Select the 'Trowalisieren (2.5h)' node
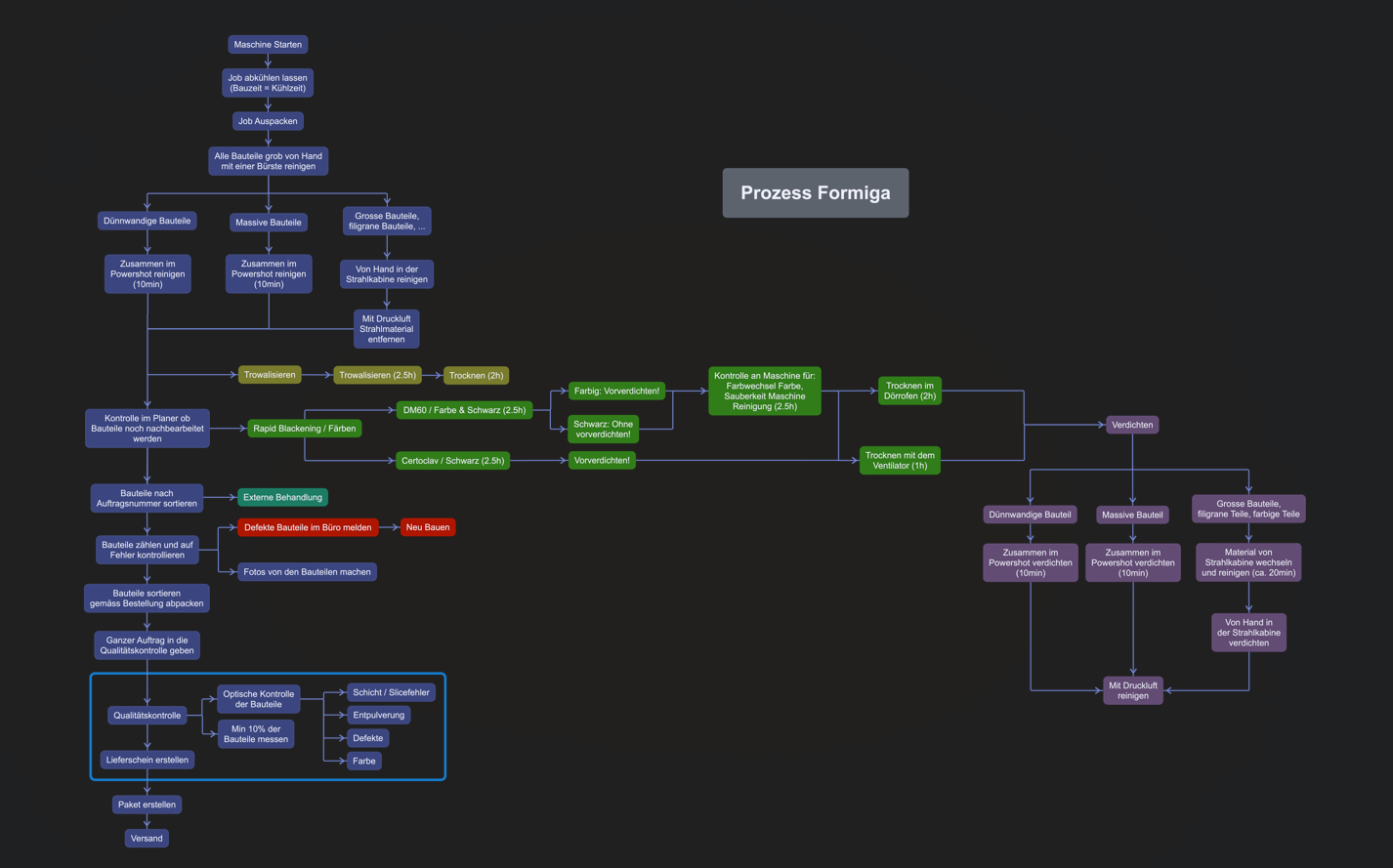Image resolution: width=1393 pixels, height=868 pixels. (378, 375)
